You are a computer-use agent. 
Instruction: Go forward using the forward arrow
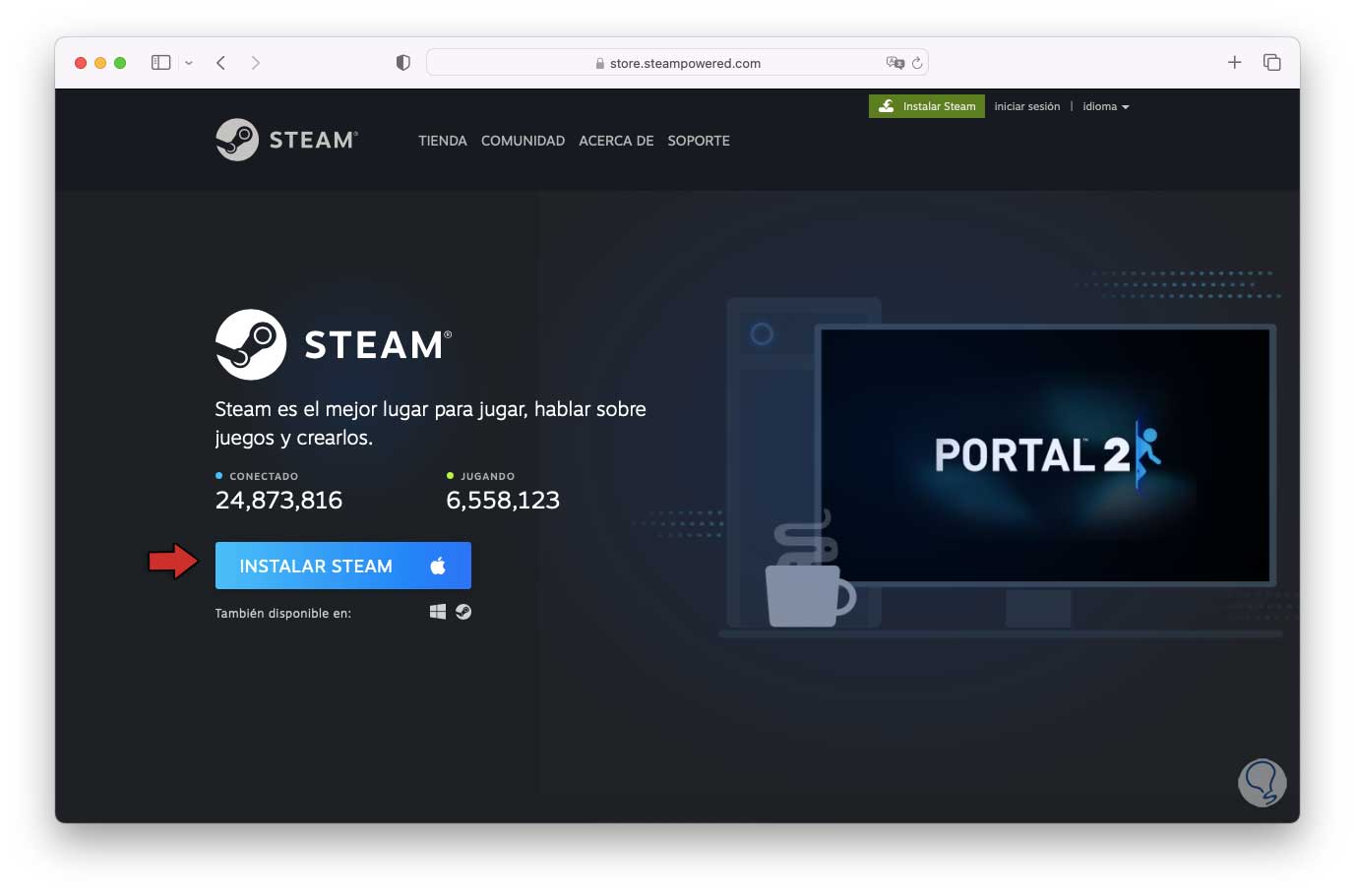click(x=256, y=63)
